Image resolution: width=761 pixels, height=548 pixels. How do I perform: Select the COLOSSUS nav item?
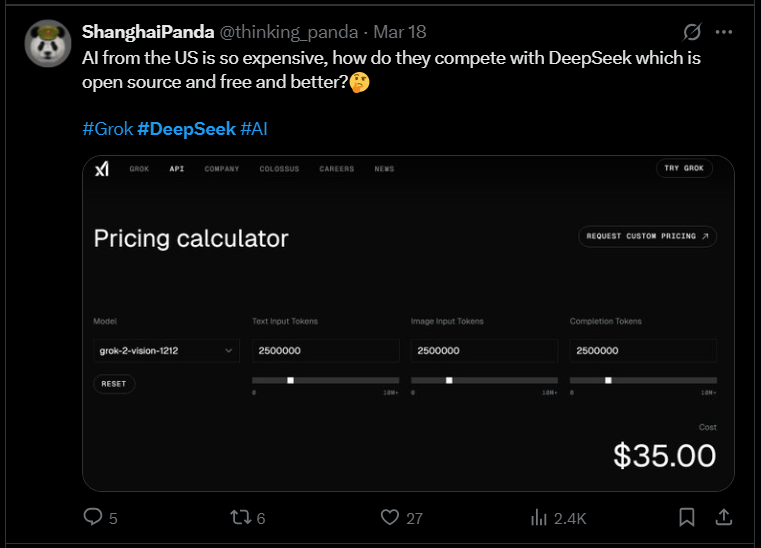click(279, 169)
